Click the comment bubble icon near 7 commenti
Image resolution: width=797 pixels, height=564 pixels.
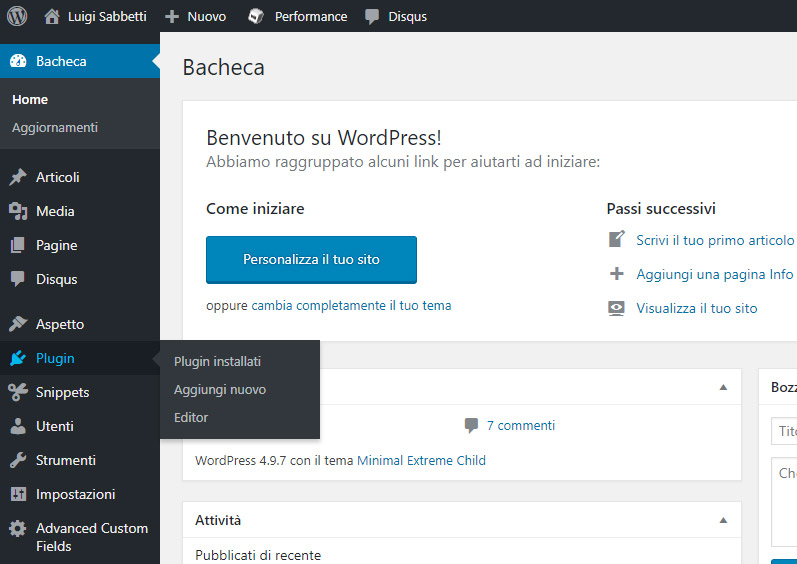[471, 425]
